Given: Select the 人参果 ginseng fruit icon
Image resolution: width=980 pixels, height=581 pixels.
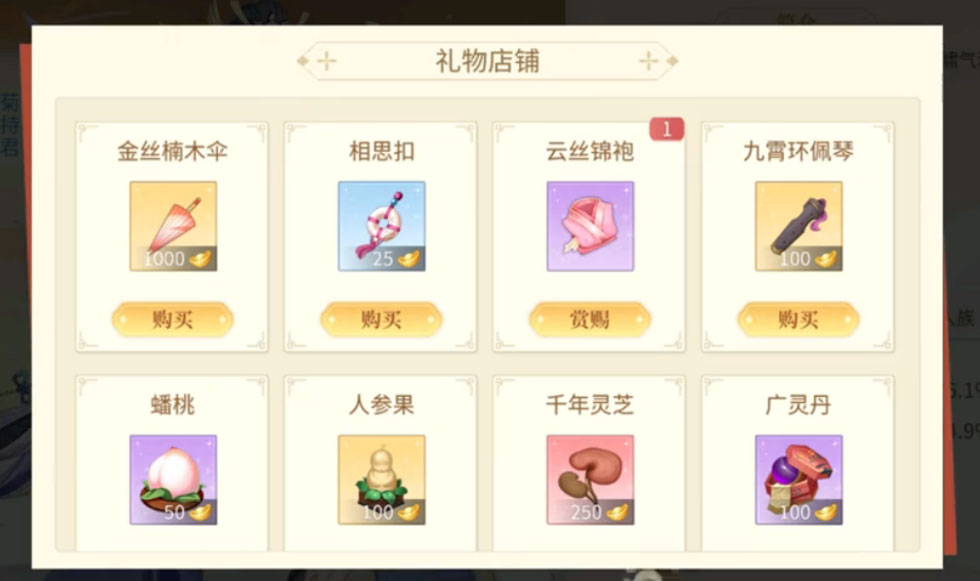Looking at the screenshot, I should click(x=381, y=480).
